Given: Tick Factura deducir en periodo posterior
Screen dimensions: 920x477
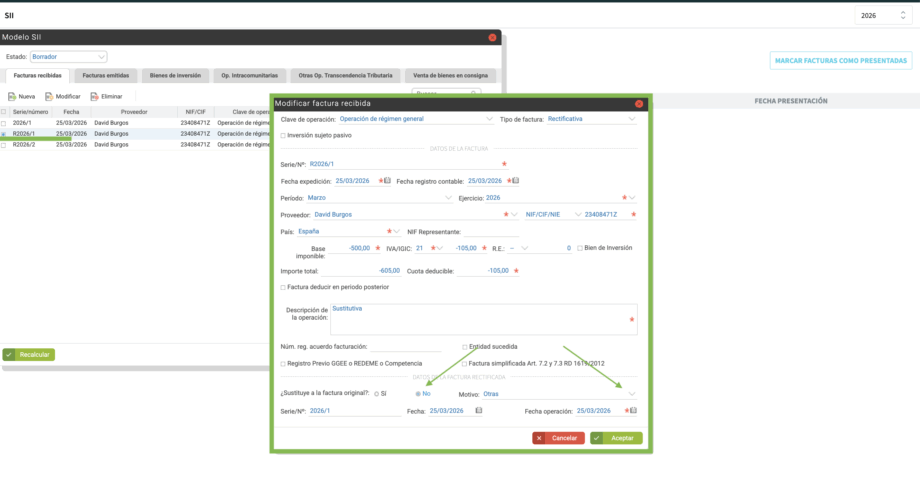Looking at the screenshot, I should [x=284, y=287].
